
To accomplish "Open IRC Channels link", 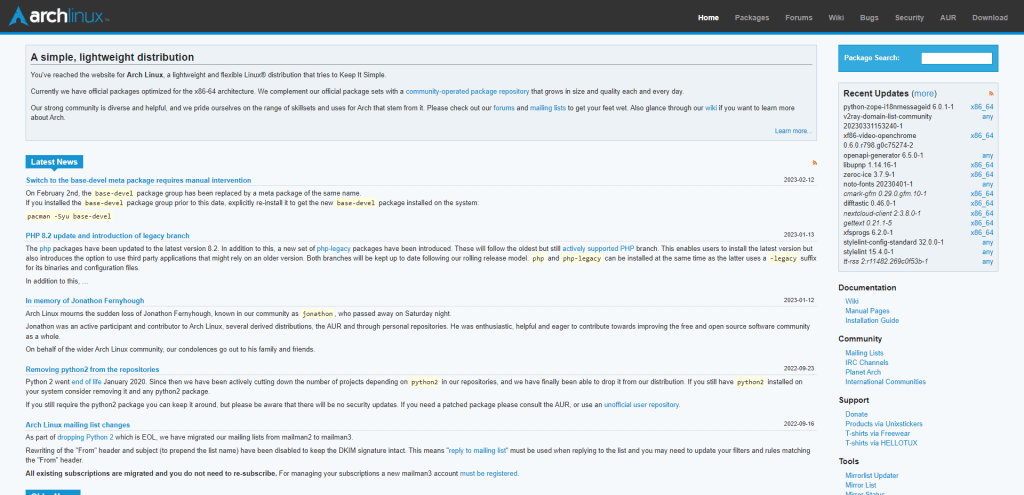I will 867,362.
